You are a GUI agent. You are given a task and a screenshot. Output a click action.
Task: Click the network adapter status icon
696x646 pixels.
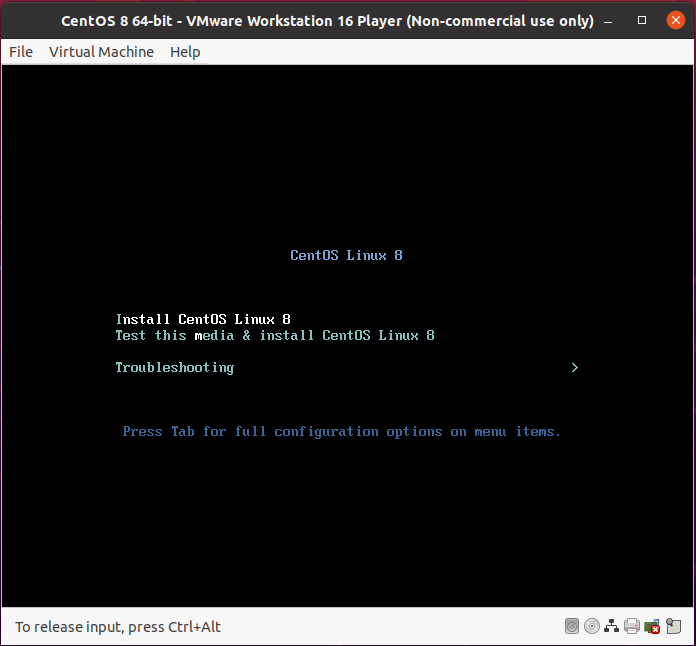(x=612, y=627)
